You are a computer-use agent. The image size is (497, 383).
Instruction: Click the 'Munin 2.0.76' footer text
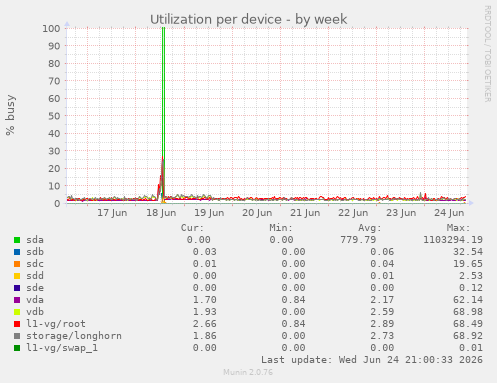tap(248, 372)
